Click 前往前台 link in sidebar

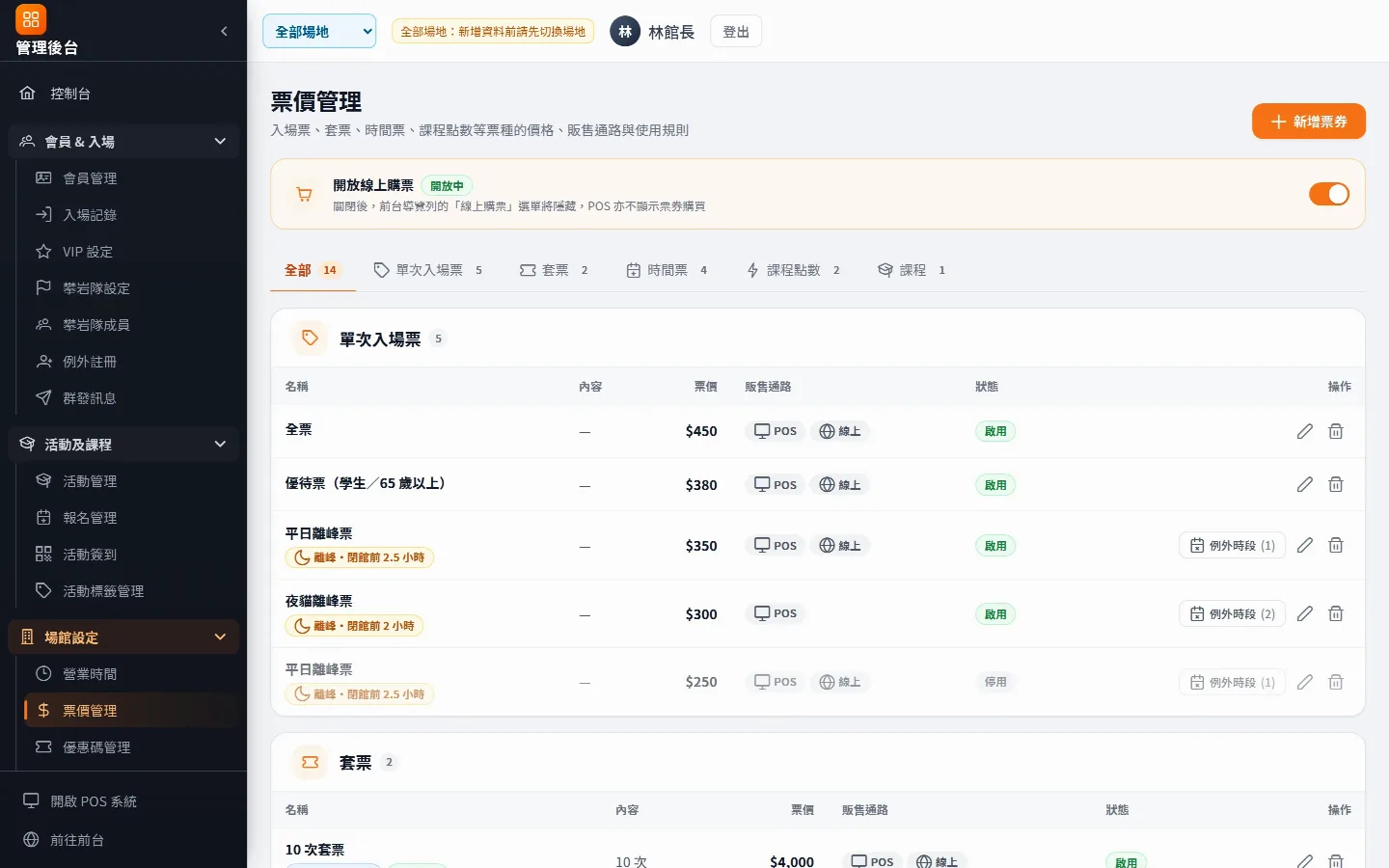[123, 840]
